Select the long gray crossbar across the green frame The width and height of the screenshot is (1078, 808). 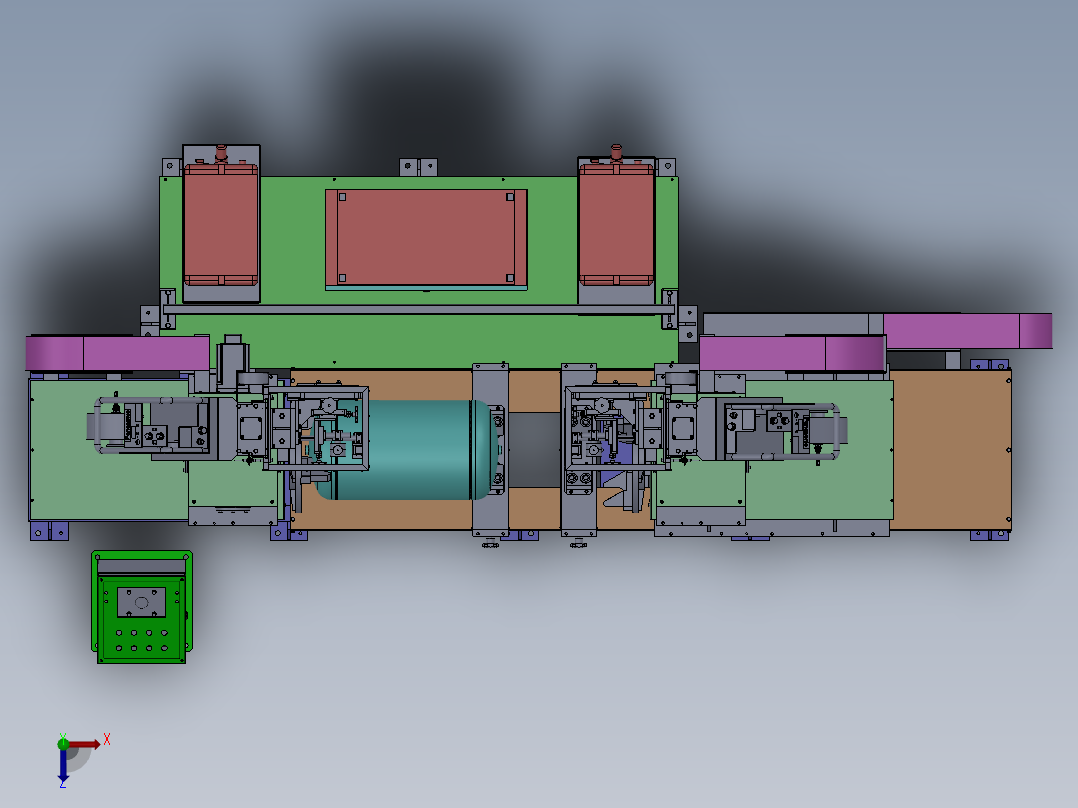417,310
